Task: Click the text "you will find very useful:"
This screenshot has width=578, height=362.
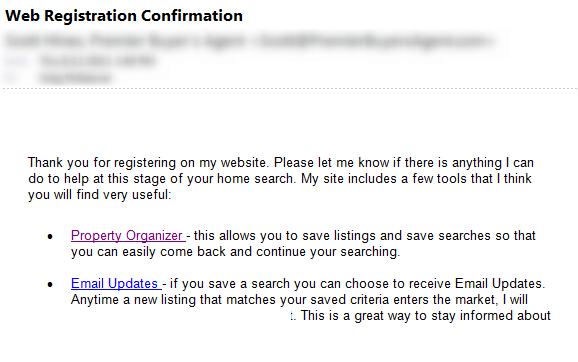Action: (x=100, y=194)
